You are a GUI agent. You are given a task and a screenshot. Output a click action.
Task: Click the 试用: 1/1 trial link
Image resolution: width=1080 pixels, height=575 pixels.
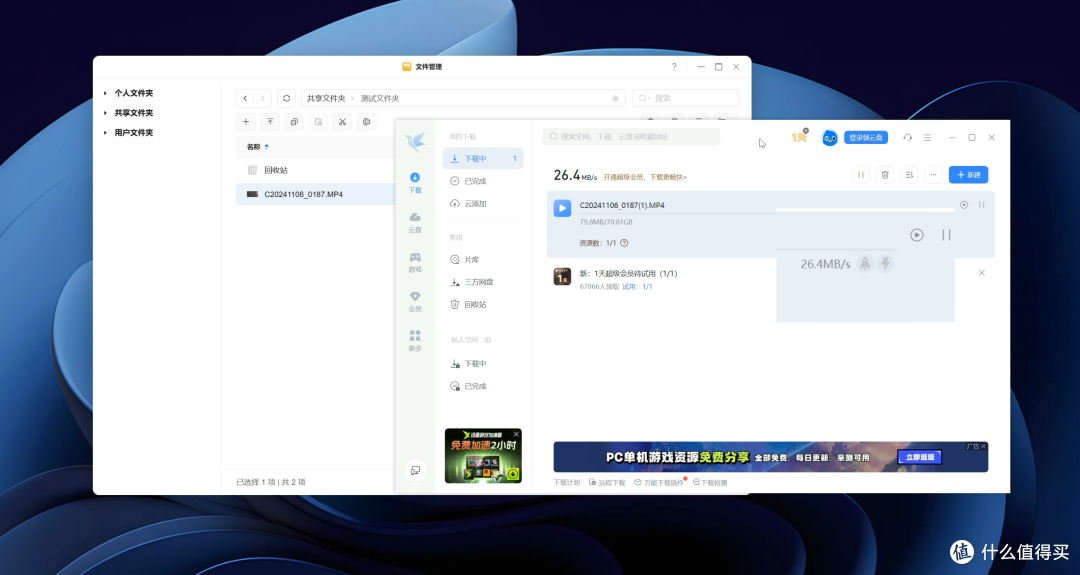pyautogui.click(x=637, y=286)
